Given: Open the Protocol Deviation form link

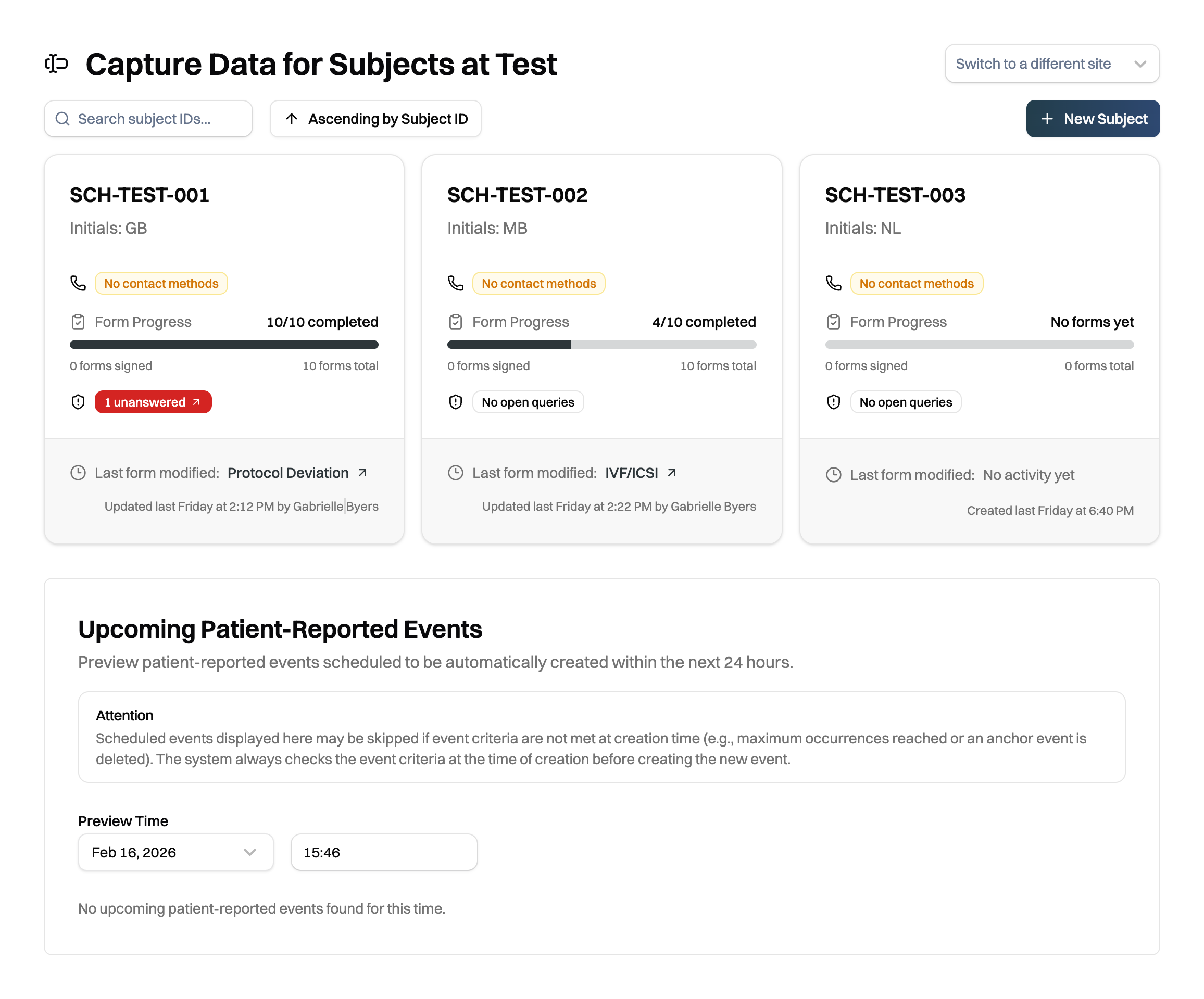Looking at the screenshot, I should (x=288, y=472).
